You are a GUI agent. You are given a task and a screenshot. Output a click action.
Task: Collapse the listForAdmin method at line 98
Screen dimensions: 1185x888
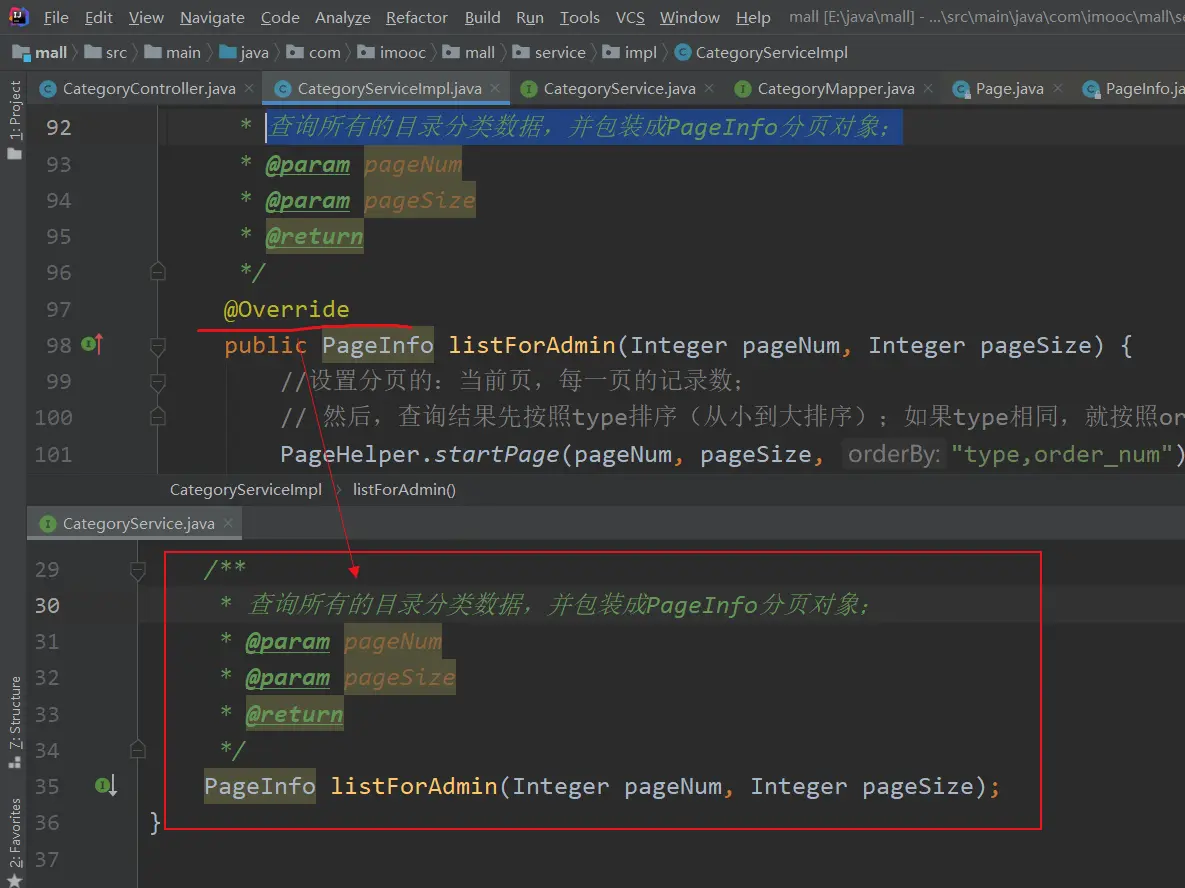(x=157, y=346)
